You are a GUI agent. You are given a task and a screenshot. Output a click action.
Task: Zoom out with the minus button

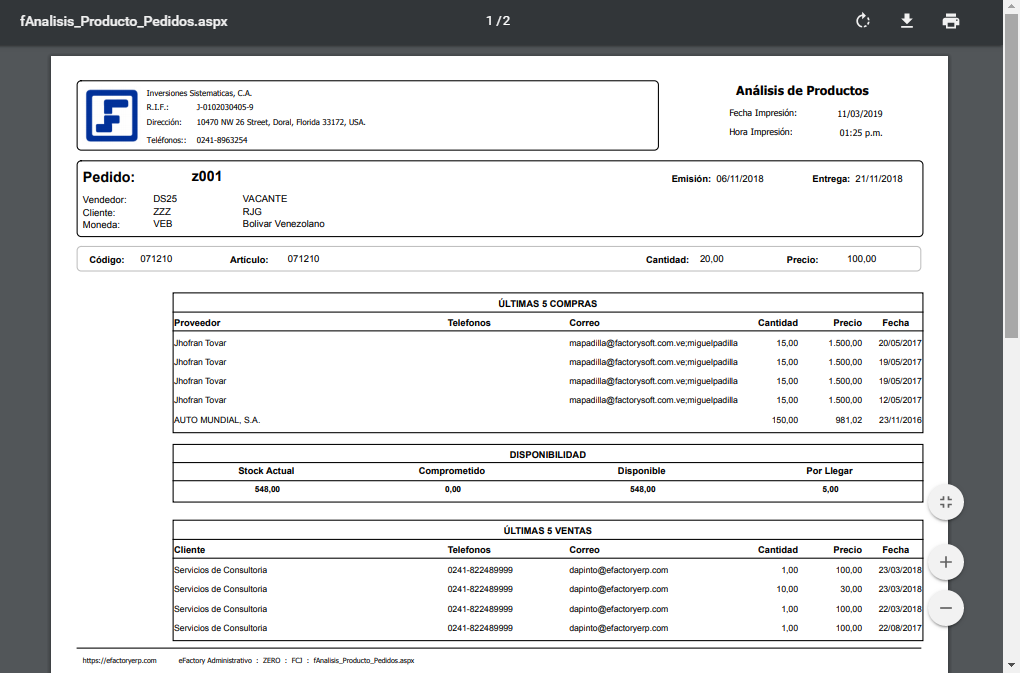[x=945, y=607]
